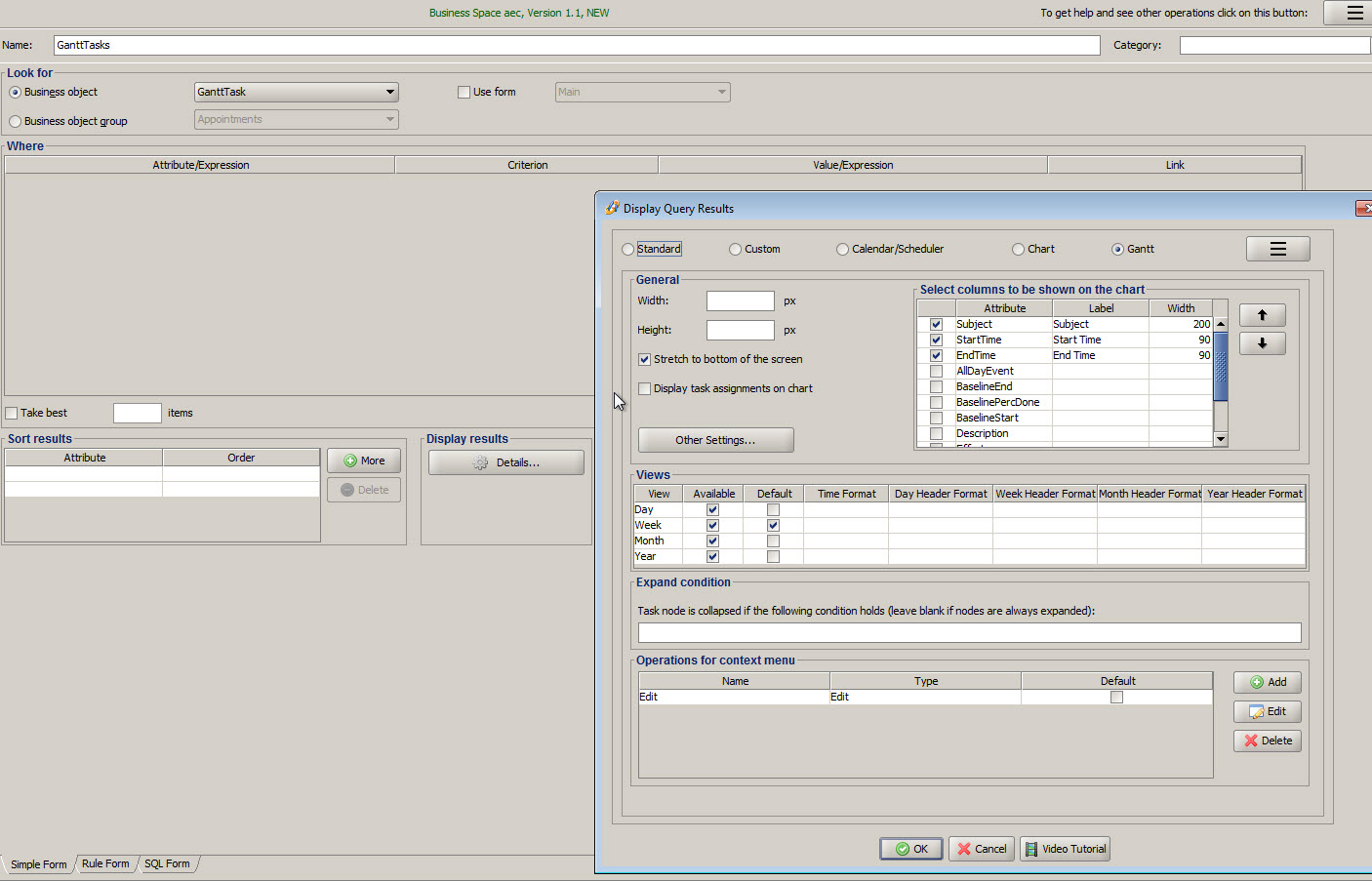Move selected column down with the arrow
This screenshot has width=1372, height=881.
coord(1262,343)
